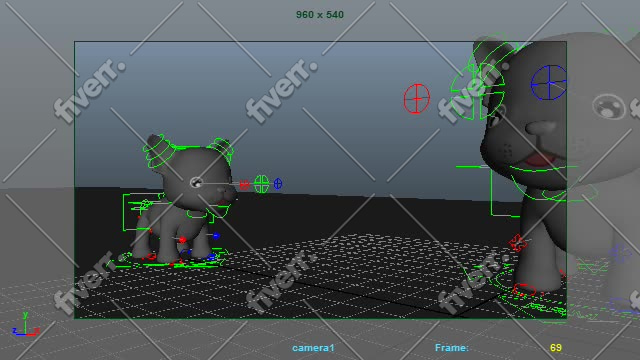The height and width of the screenshot is (360, 640).
Task: Select the blue circular eye control on large dog
Action: [x=549, y=83]
